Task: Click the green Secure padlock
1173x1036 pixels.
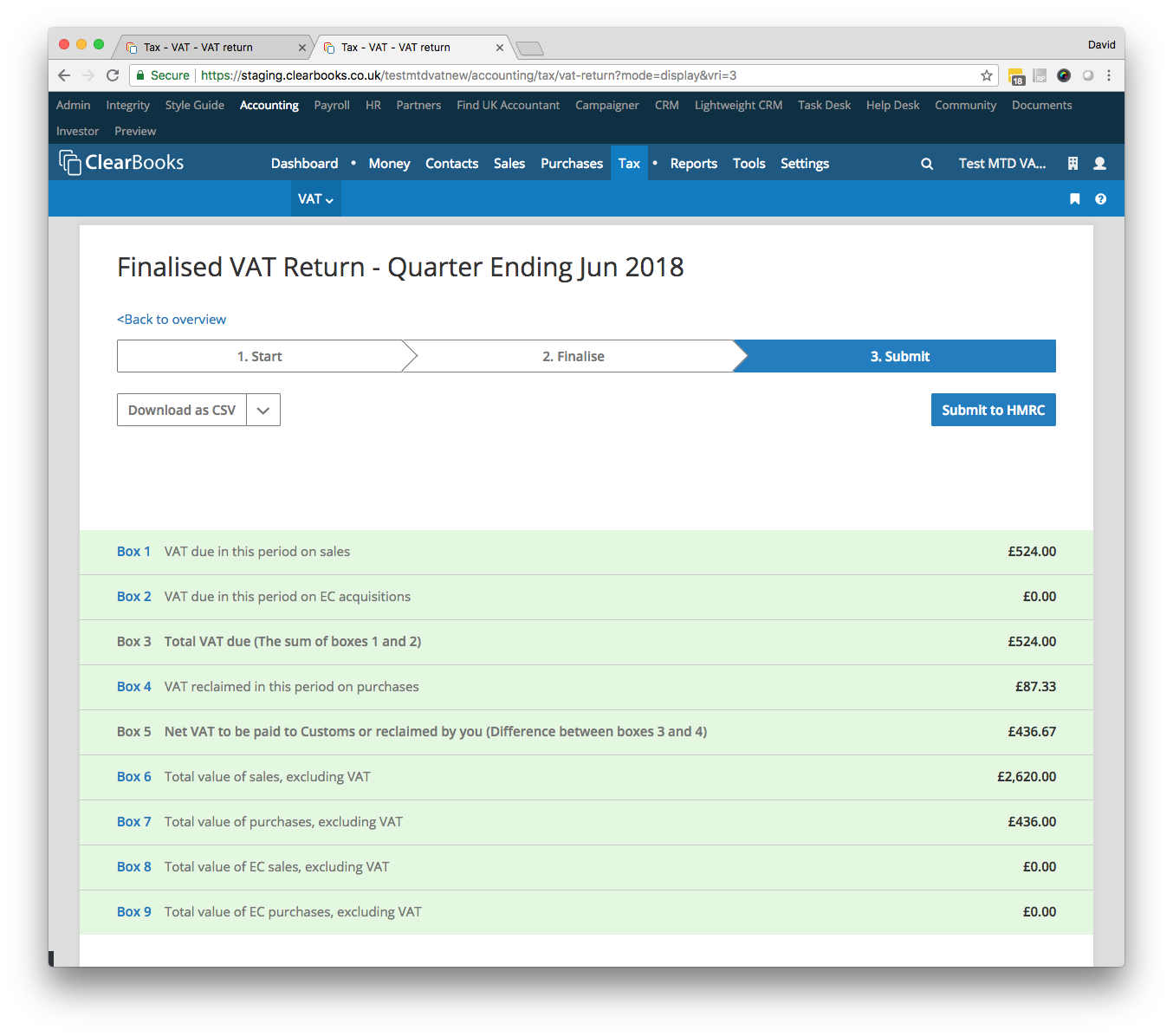Action: tap(140, 75)
